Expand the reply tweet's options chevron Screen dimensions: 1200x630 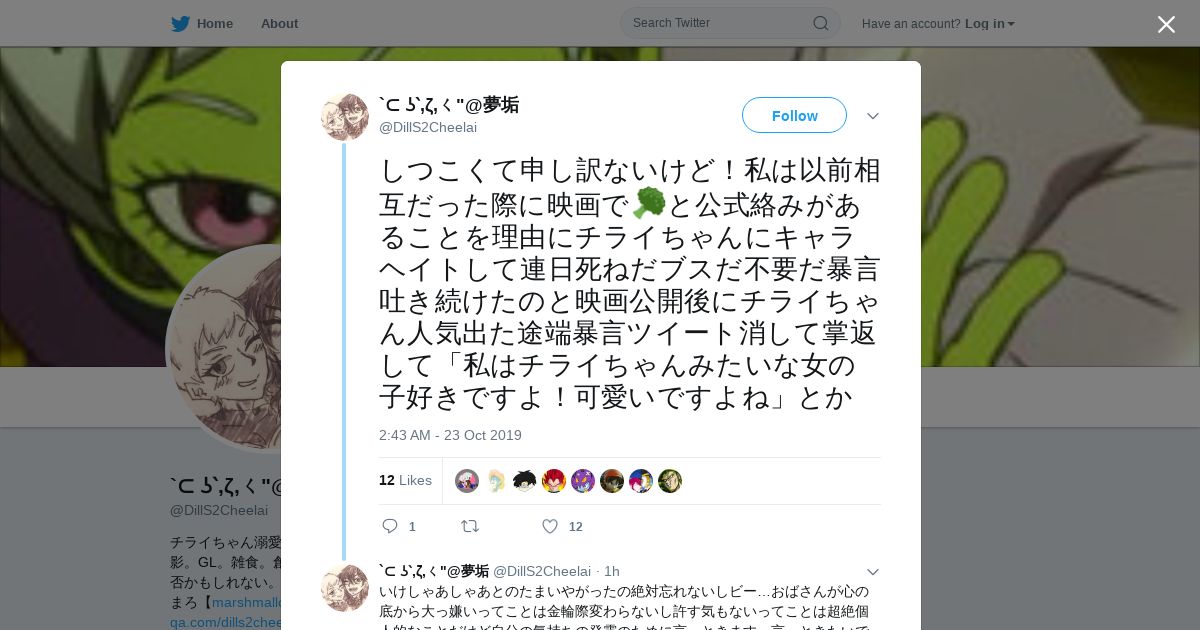pos(873,572)
